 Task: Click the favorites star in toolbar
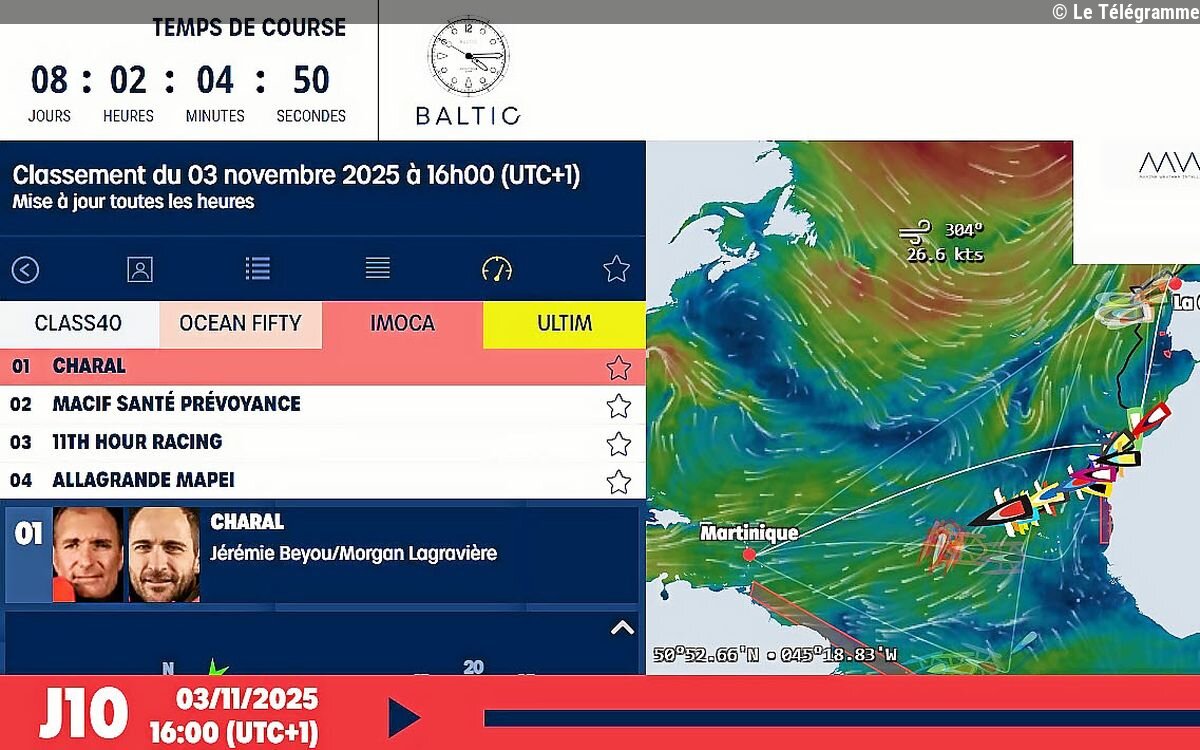click(616, 269)
